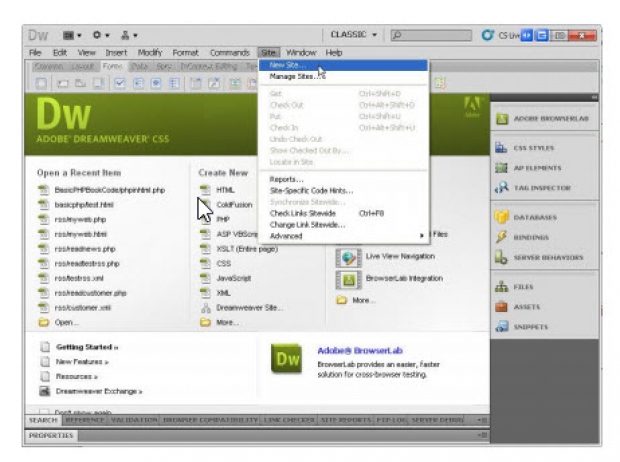Click the Live View Navigation video icon

pos(348,257)
